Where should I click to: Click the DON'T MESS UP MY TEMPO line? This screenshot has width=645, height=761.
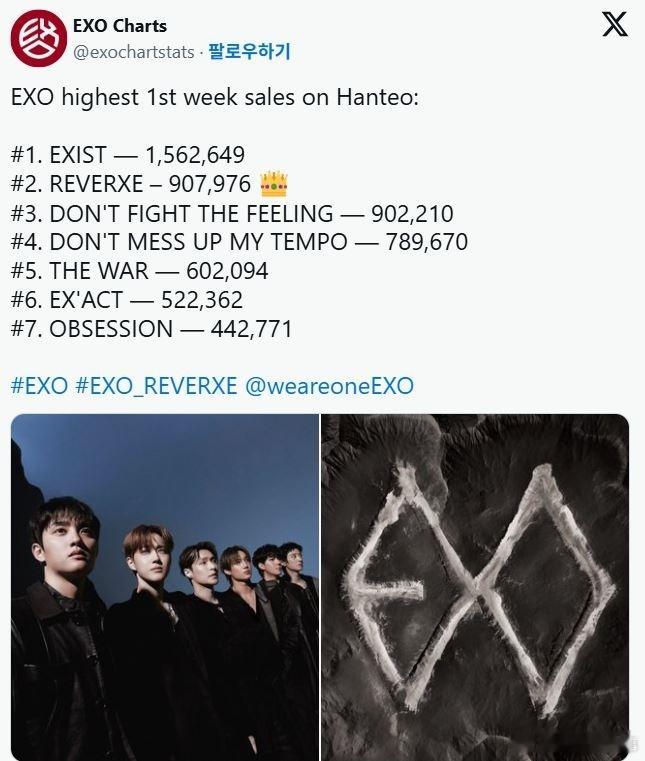click(x=239, y=242)
